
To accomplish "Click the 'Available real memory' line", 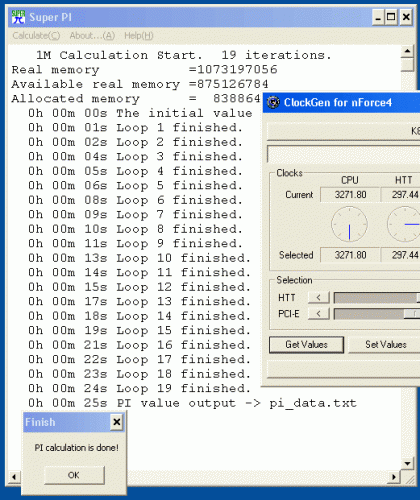I will pos(140,84).
